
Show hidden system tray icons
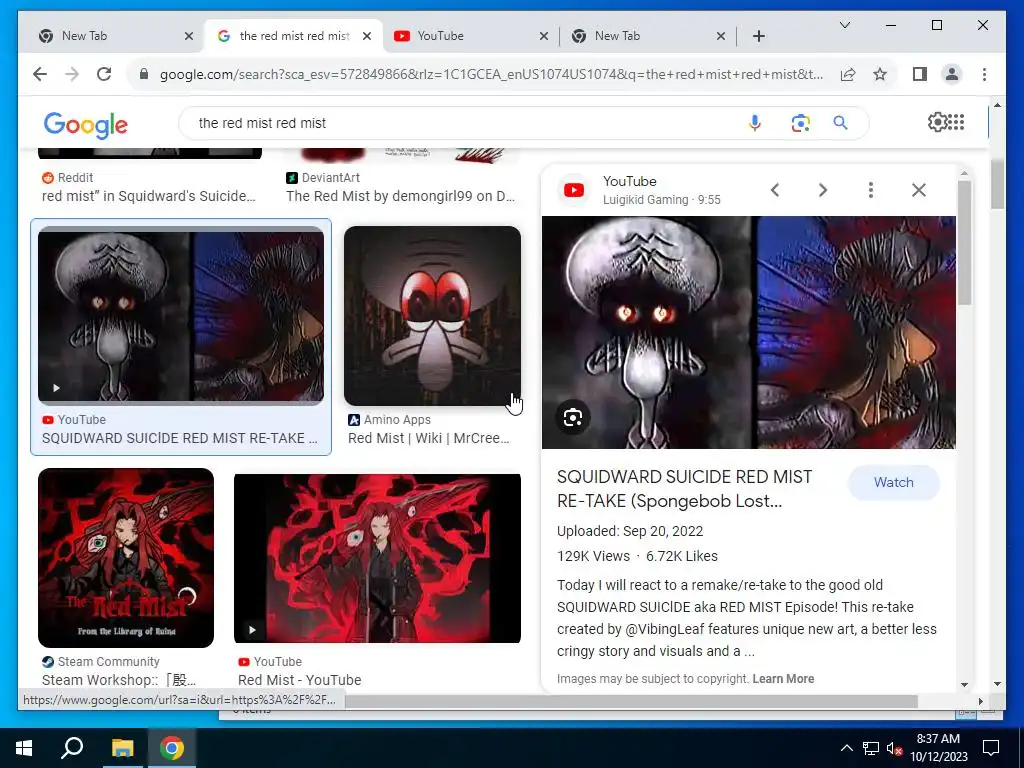point(846,748)
